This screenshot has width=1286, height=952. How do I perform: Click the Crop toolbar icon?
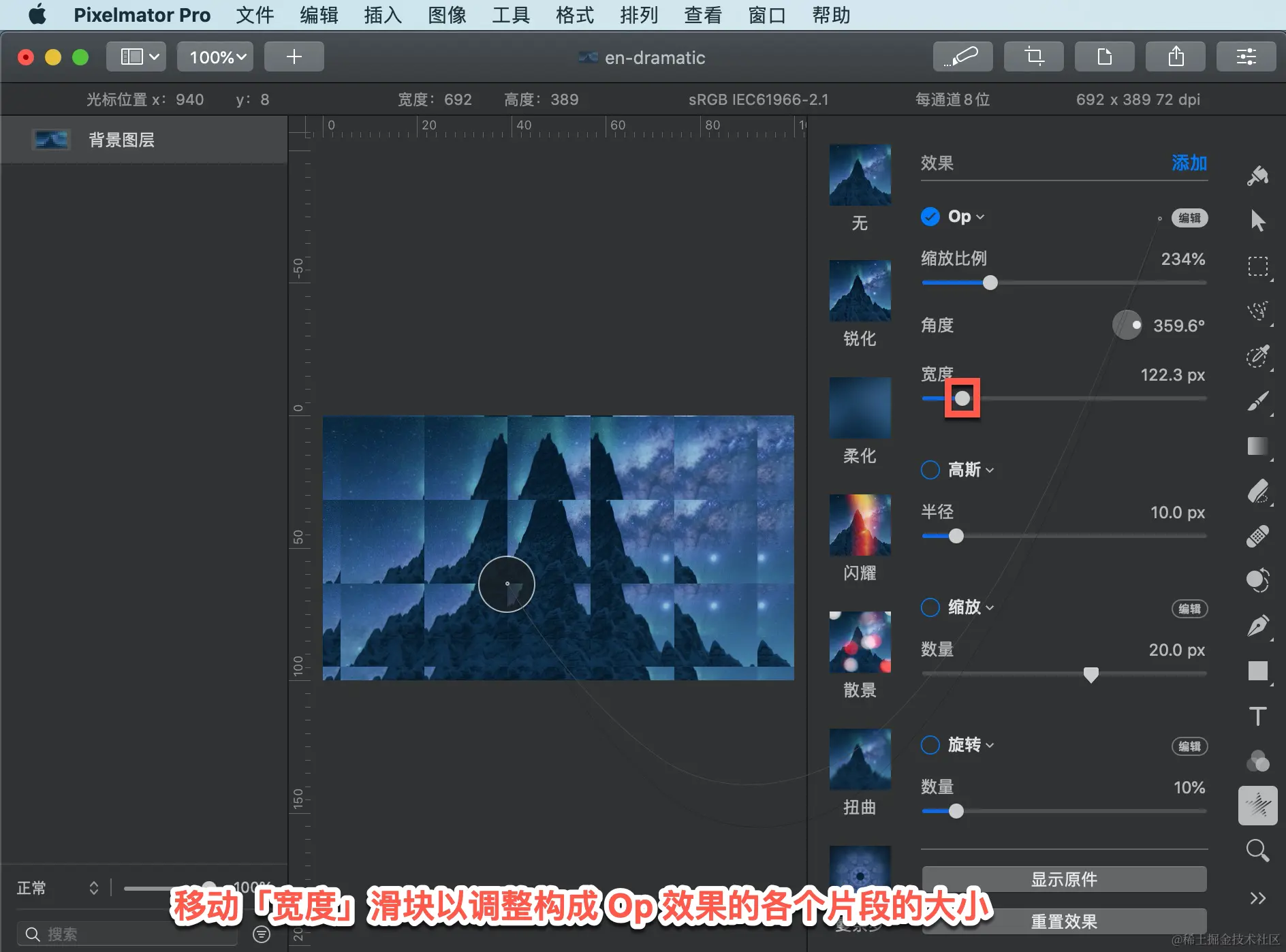click(x=1034, y=57)
